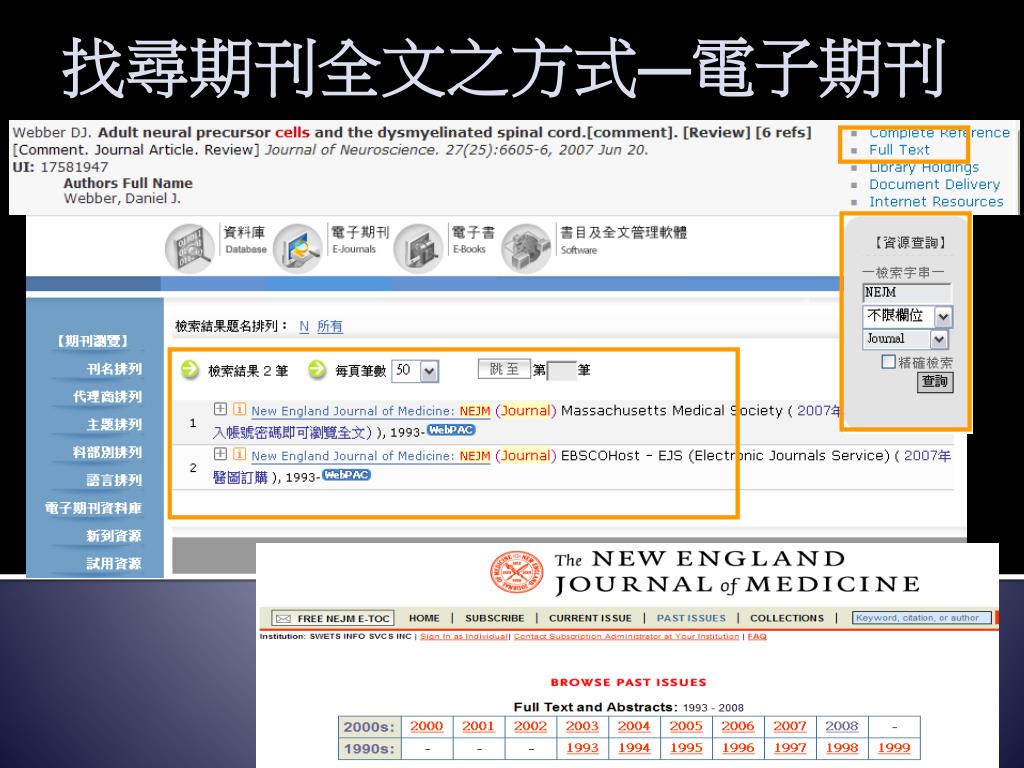
Task: Open the 1998 past issues link
Action: pyautogui.click(x=842, y=748)
